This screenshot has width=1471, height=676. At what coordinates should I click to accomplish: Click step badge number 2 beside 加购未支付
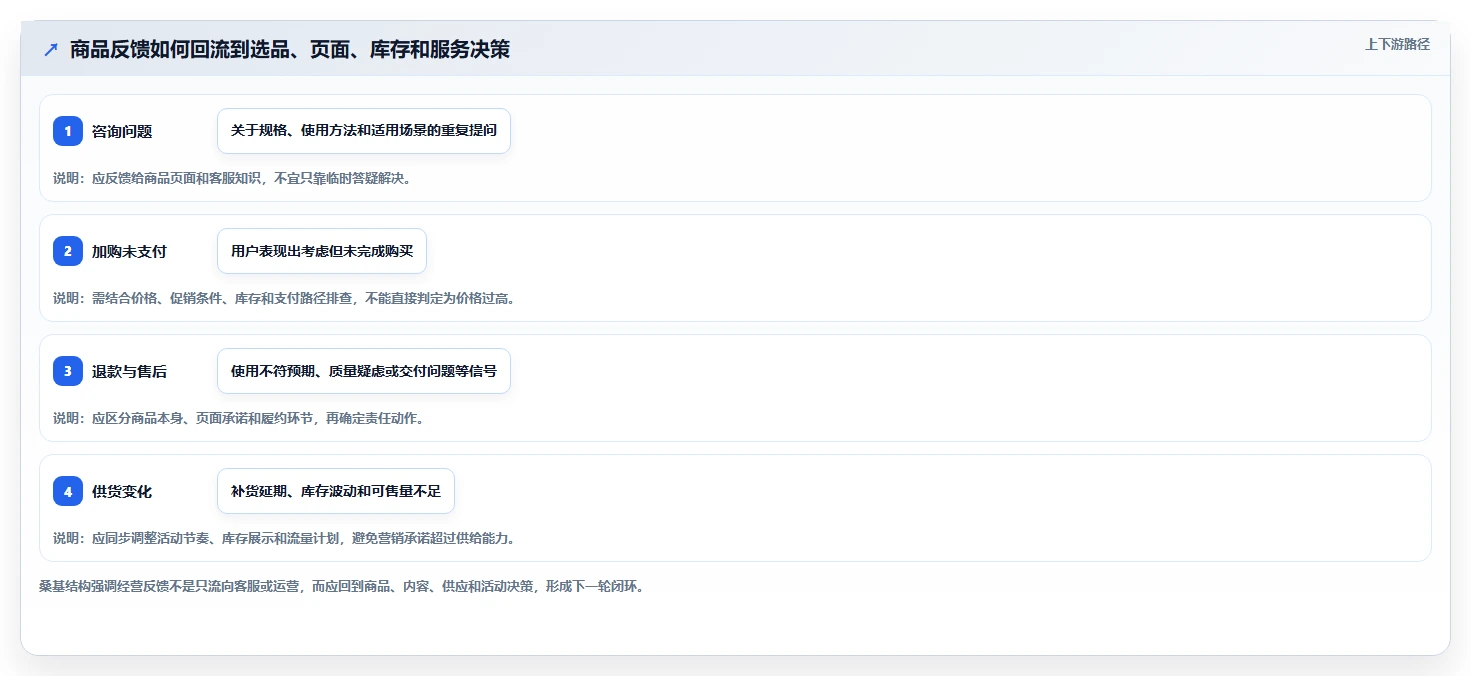(68, 251)
